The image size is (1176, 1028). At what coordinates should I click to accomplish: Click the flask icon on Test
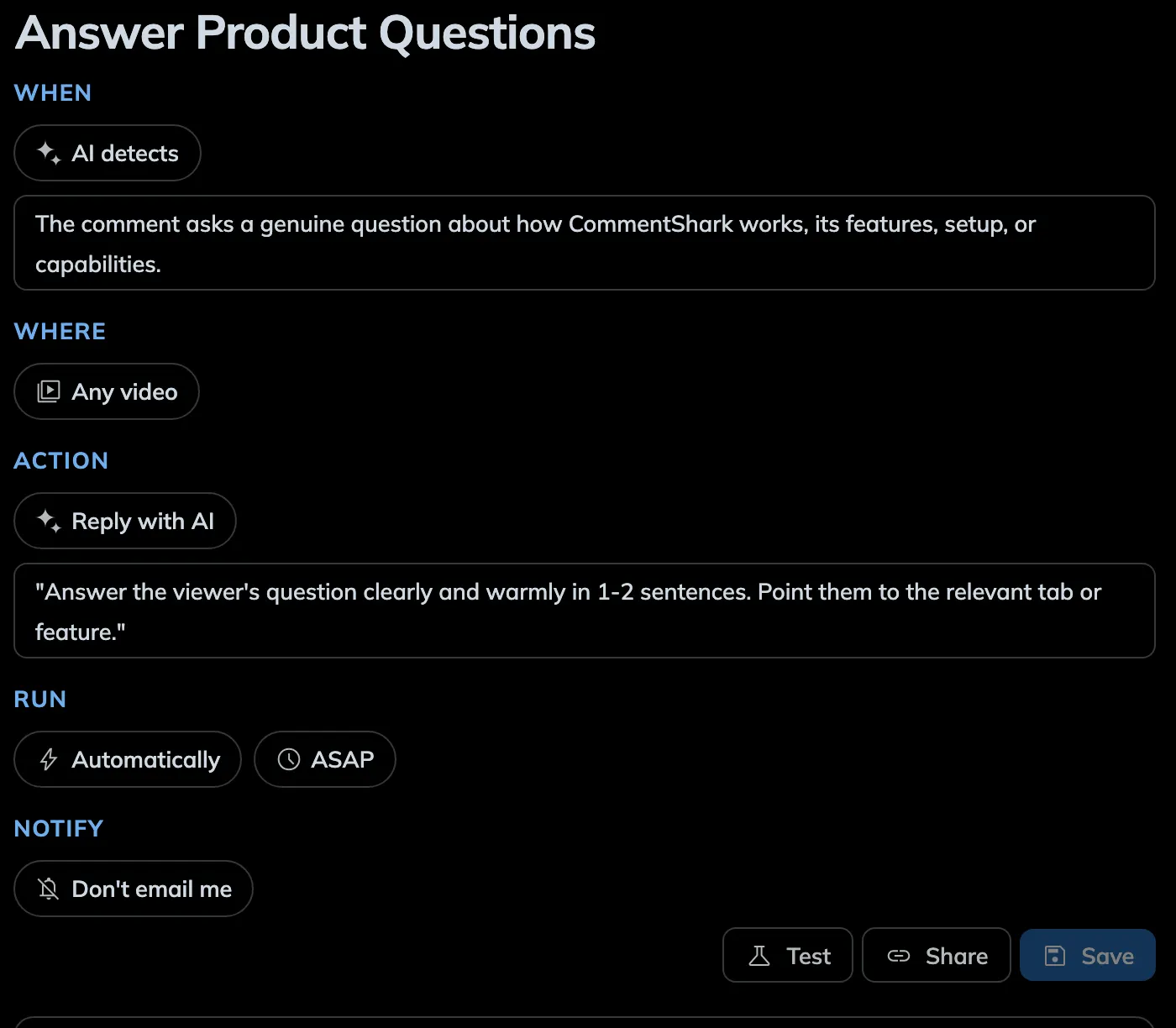(x=759, y=956)
